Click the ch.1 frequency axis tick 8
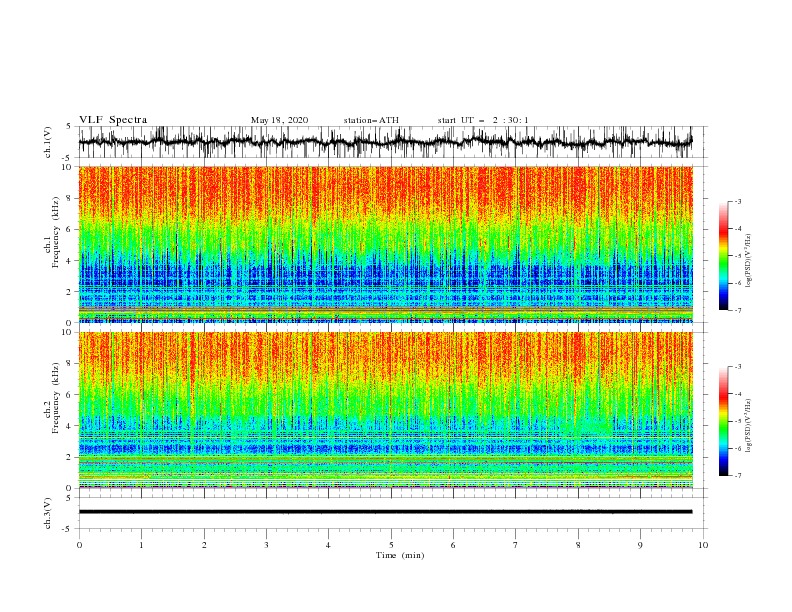This screenshot has height=612, width=792. 70,198
